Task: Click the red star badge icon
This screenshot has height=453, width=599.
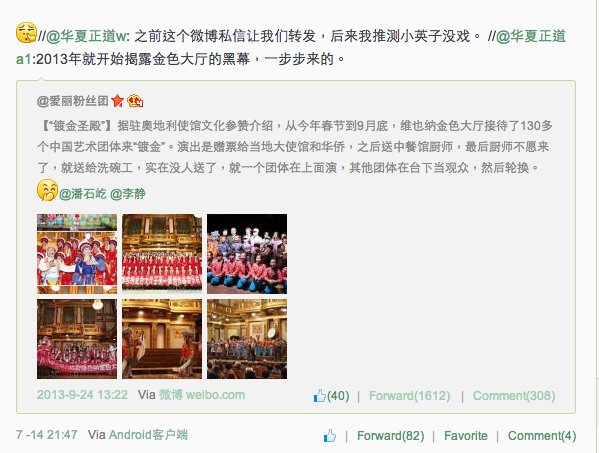Action: click(117, 101)
